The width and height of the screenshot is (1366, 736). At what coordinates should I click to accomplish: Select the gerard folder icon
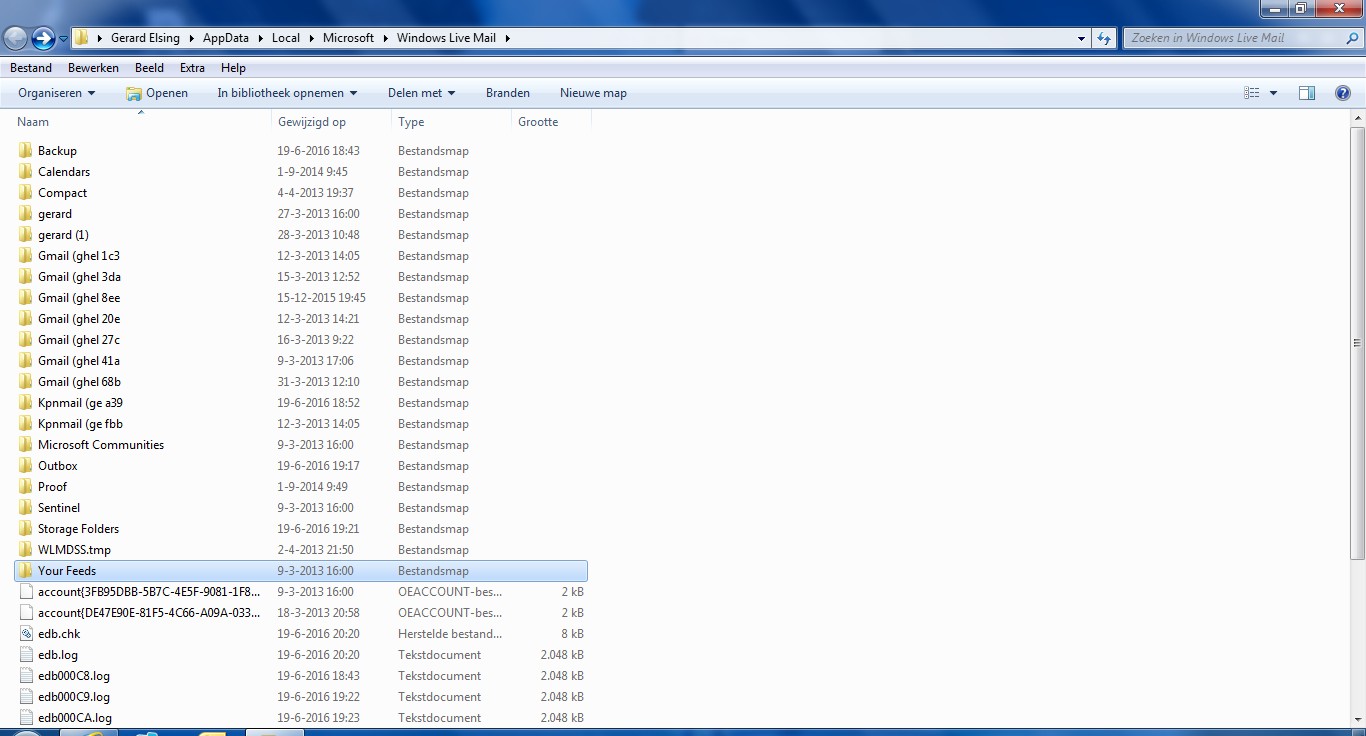click(26, 214)
